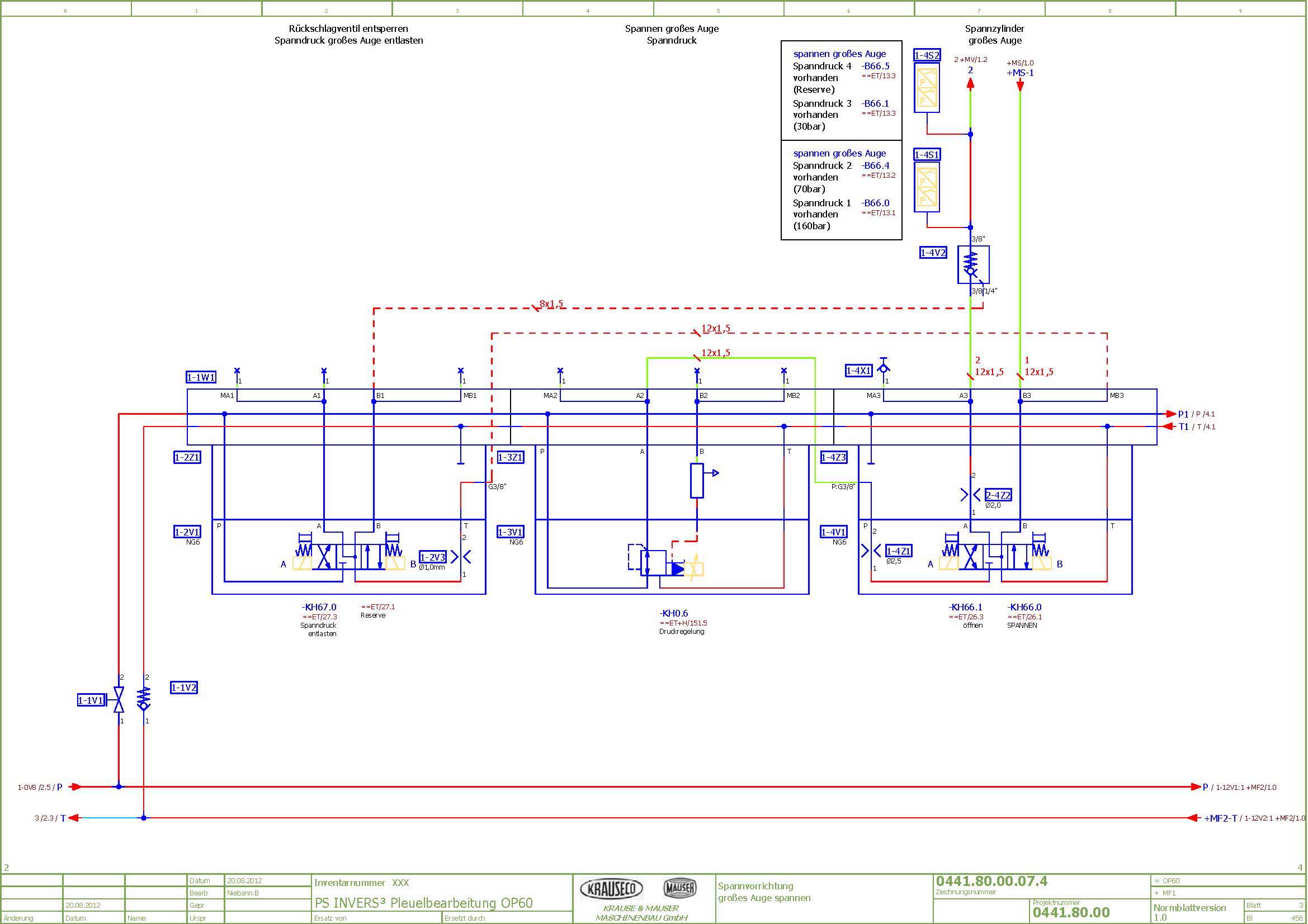Click the 1-4V1 valve label box
1308x924 pixels.
(x=833, y=532)
